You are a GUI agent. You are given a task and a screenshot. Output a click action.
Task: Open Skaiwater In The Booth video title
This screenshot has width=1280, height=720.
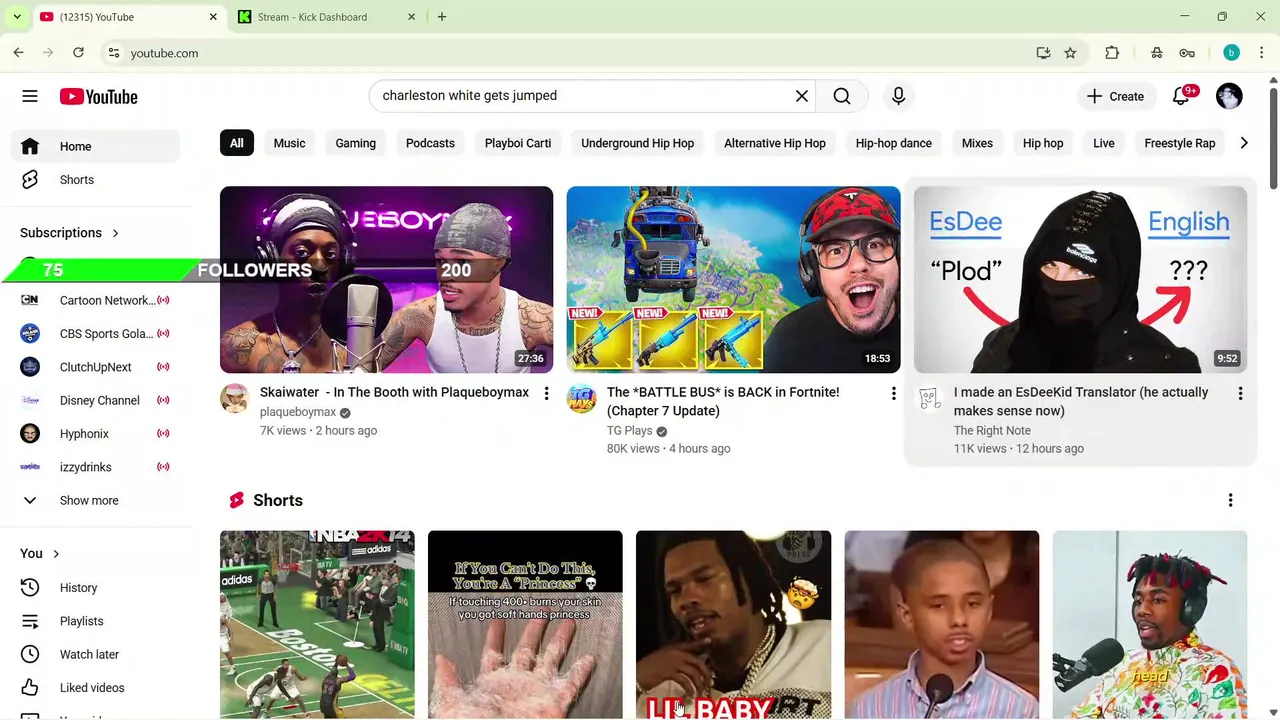pos(394,392)
